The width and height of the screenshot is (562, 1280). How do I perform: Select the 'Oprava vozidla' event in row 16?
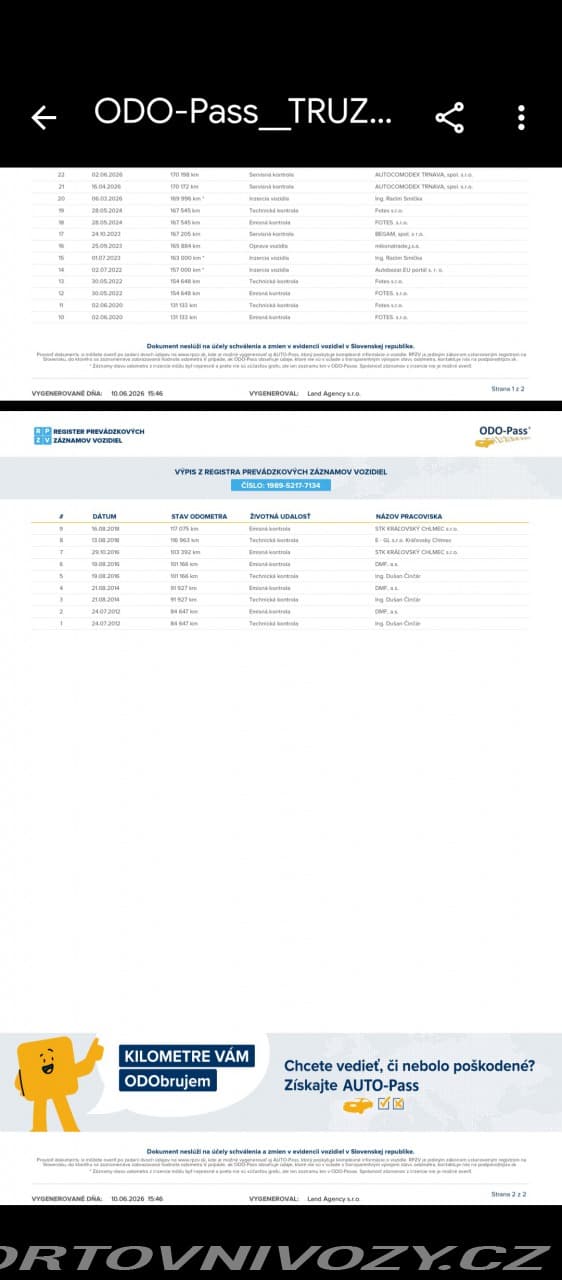point(268,246)
